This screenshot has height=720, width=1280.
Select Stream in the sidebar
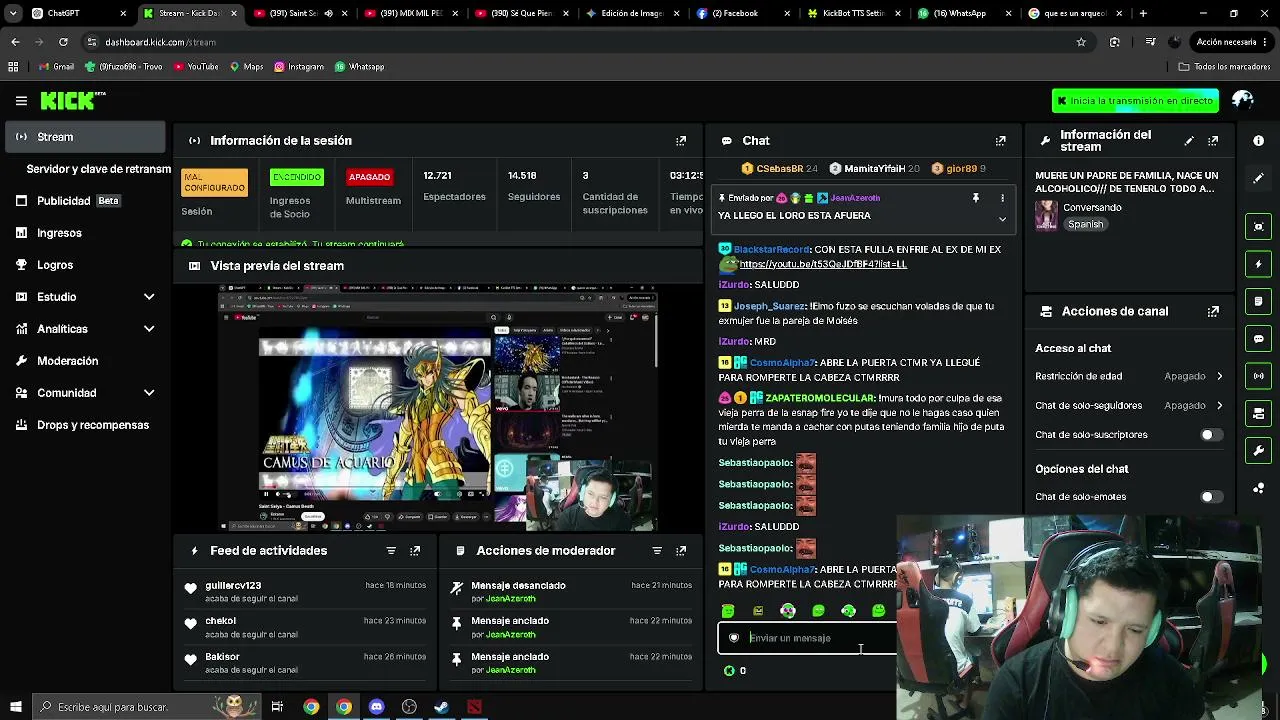pyautogui.click(x=86, y=137)
